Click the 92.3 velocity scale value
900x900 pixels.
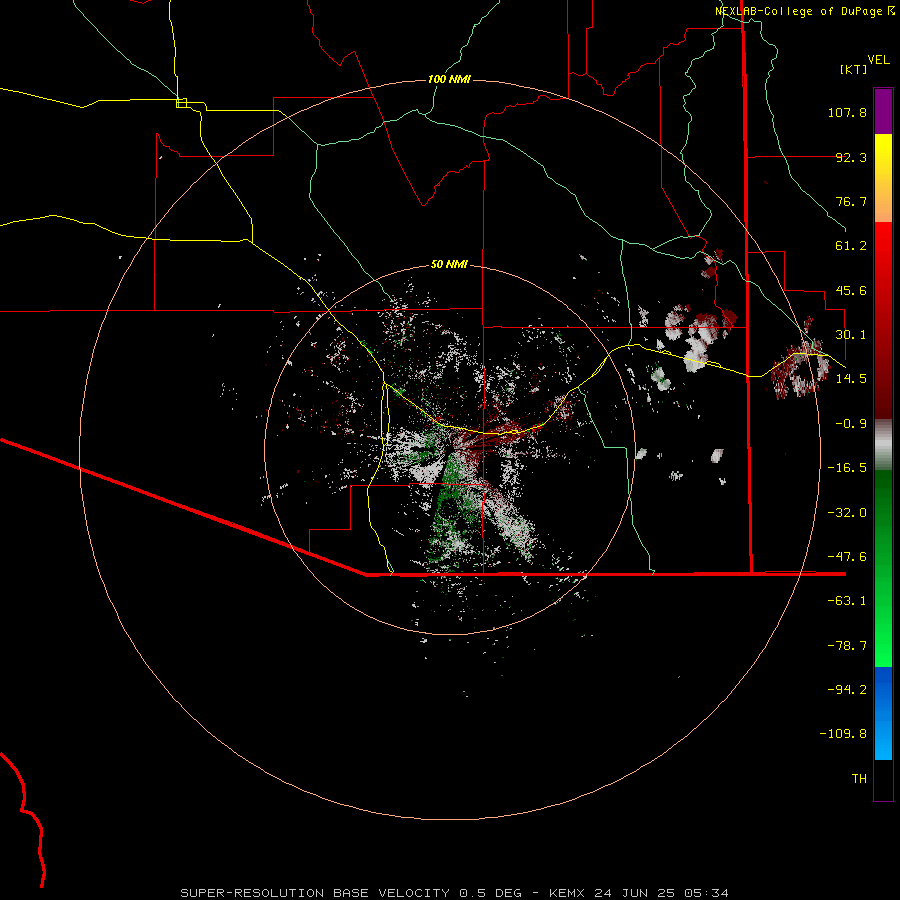click(x=851, y=157)
